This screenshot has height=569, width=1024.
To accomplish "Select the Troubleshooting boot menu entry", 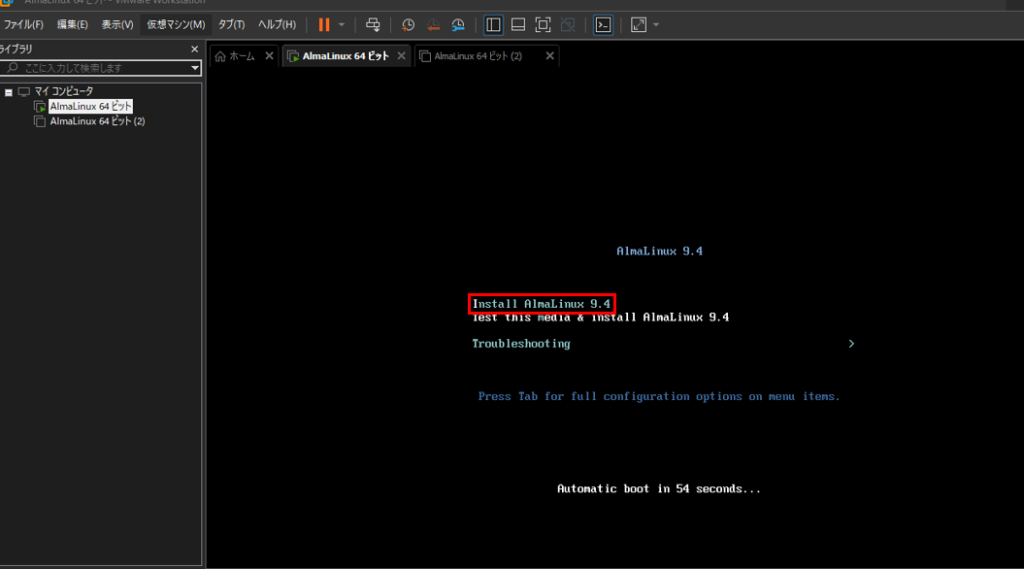I will (x=521, y=344).
